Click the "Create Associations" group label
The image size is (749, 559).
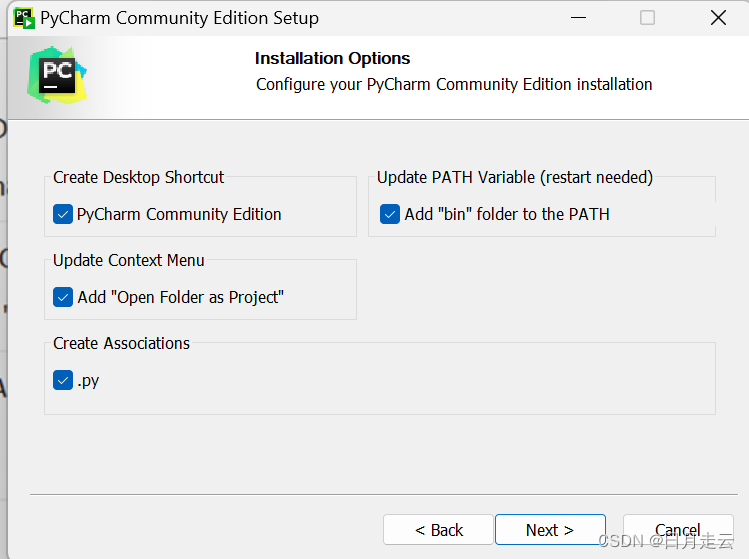pos(121,344)
